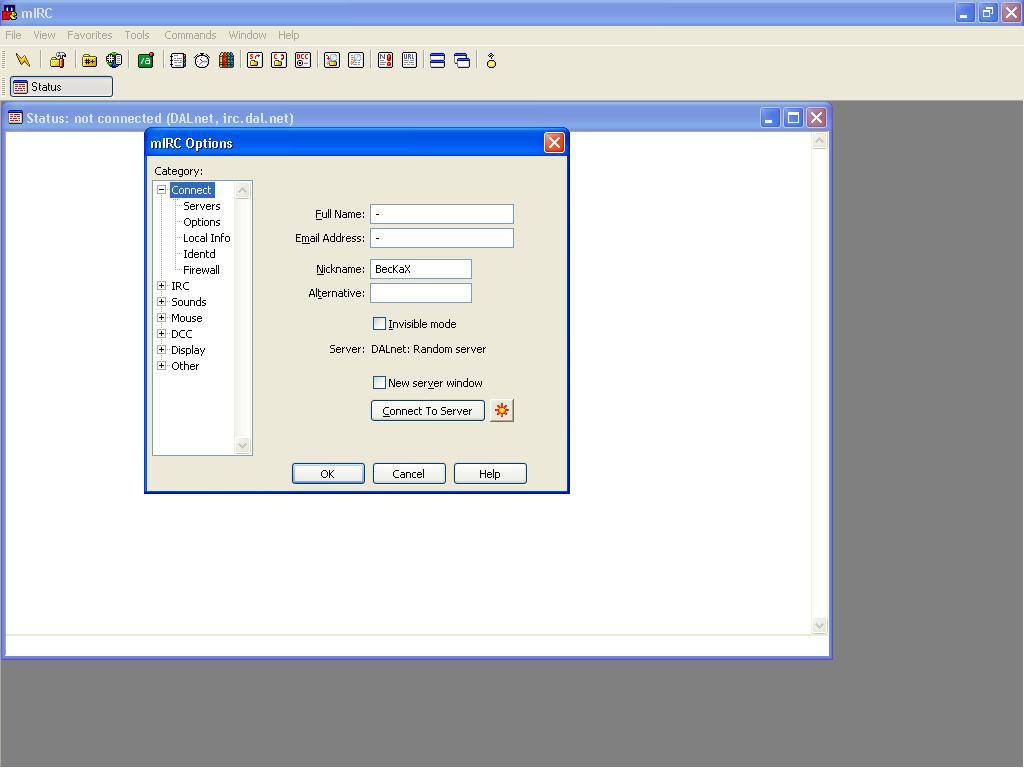Screen dimensions: 1024x768
Task: Open the Received files toolbar icon
Action: click(332, 60)
